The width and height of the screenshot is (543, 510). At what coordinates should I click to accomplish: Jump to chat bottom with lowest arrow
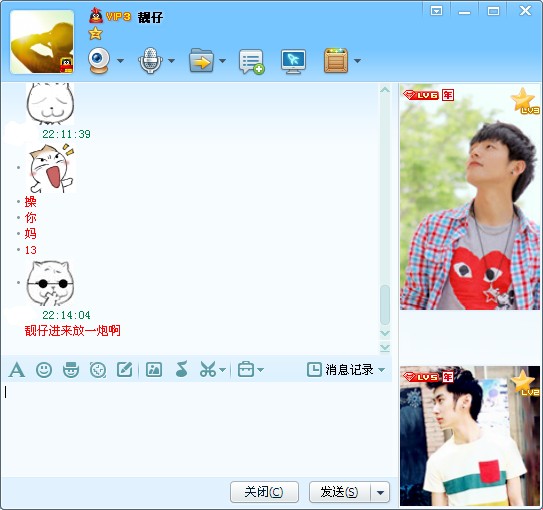click(385, 347)
